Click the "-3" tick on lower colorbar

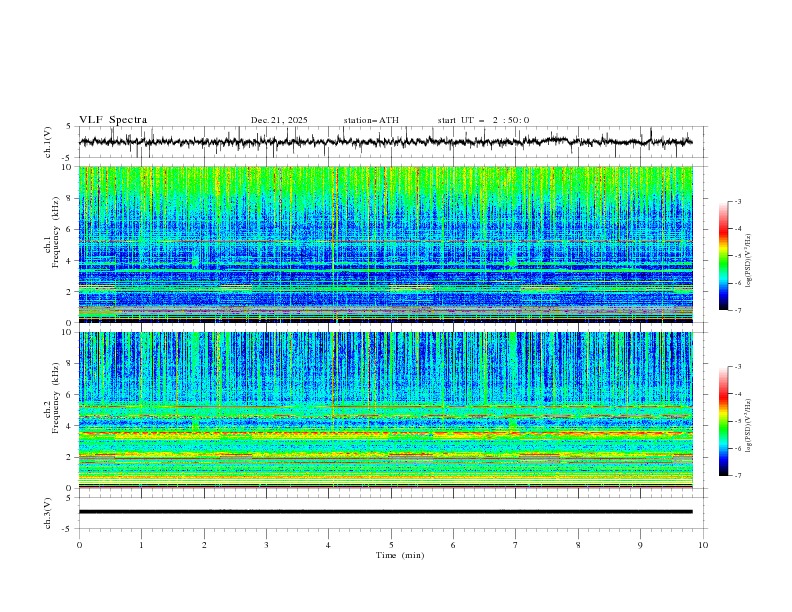tap(738, 367)
